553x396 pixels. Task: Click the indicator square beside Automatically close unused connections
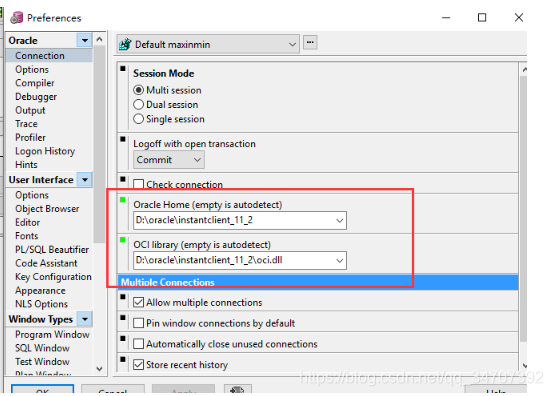click(123, 338)
